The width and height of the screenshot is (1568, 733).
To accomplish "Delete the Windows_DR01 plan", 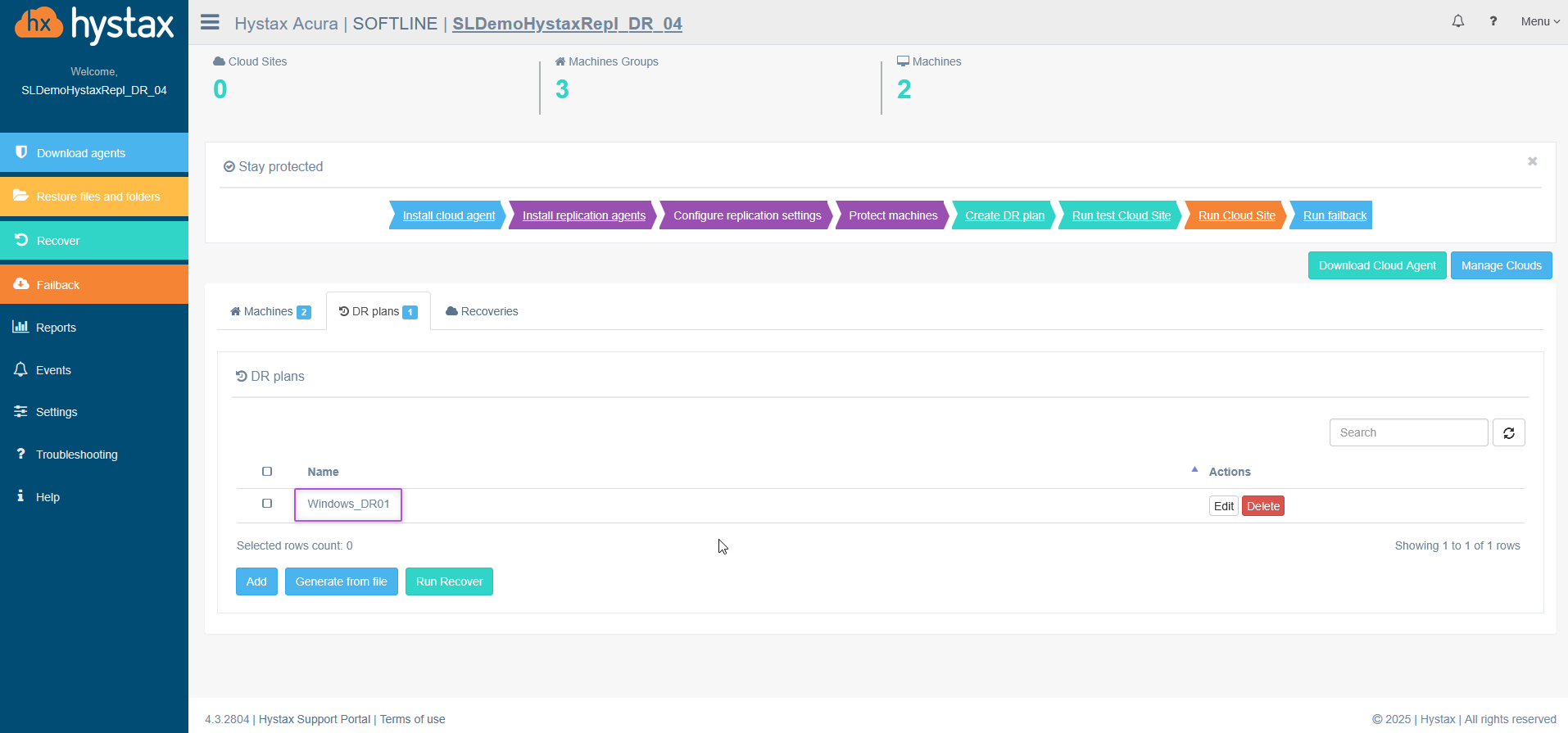I will [x=1262, y=506].
